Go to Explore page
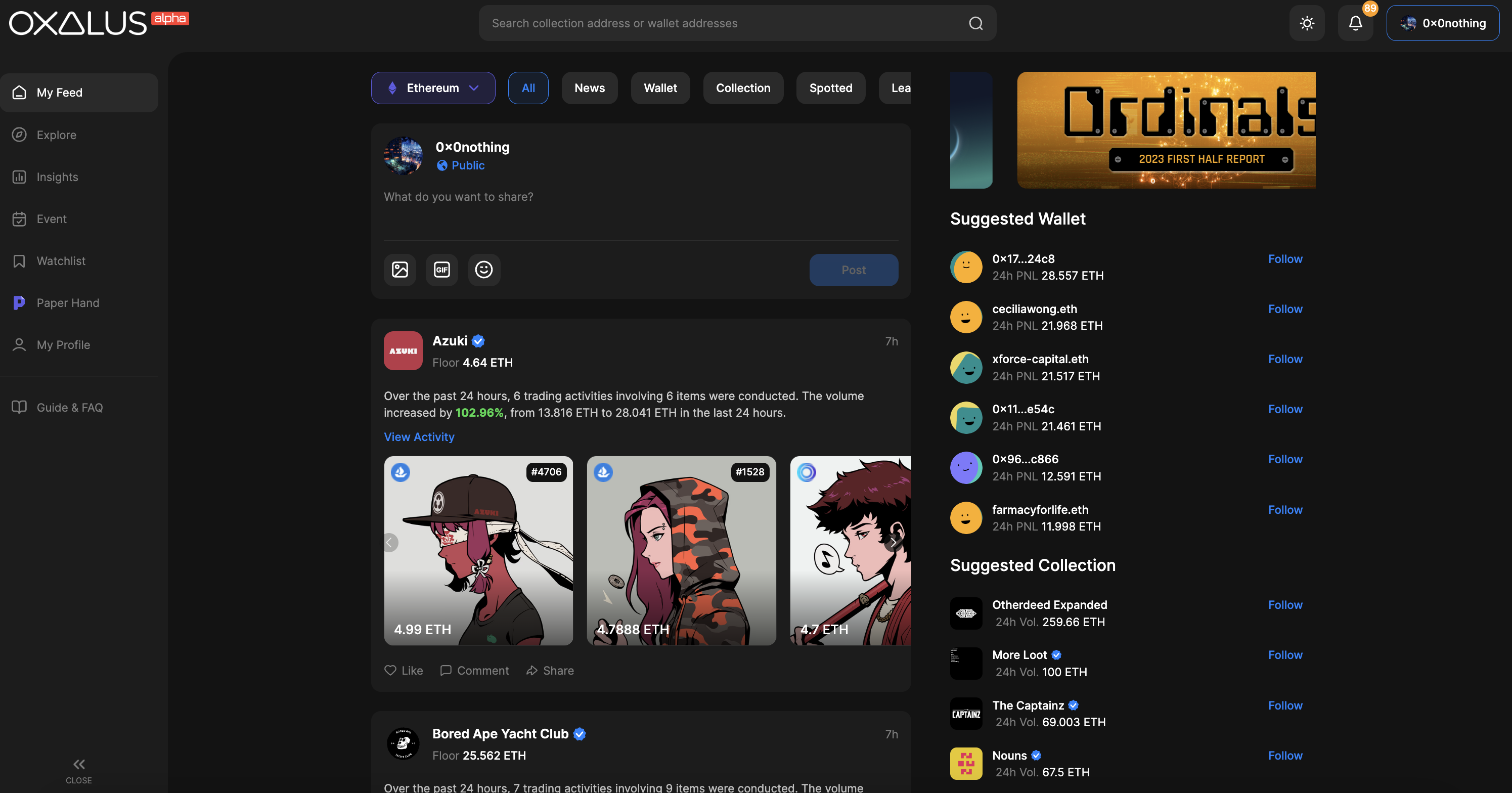 point(79,135)
